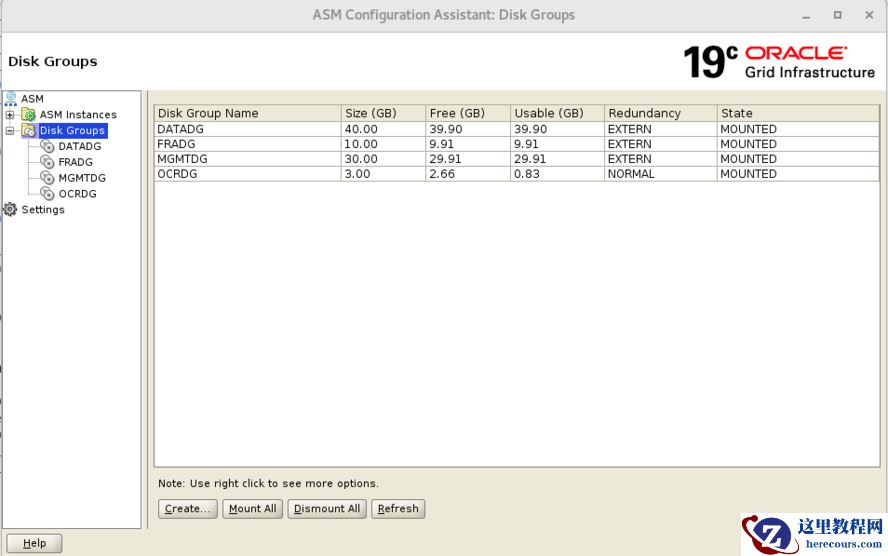The width and height of the screenshot is (888, 556).
Task: Select DATADG label in the tree
Action: coord(80,146)
